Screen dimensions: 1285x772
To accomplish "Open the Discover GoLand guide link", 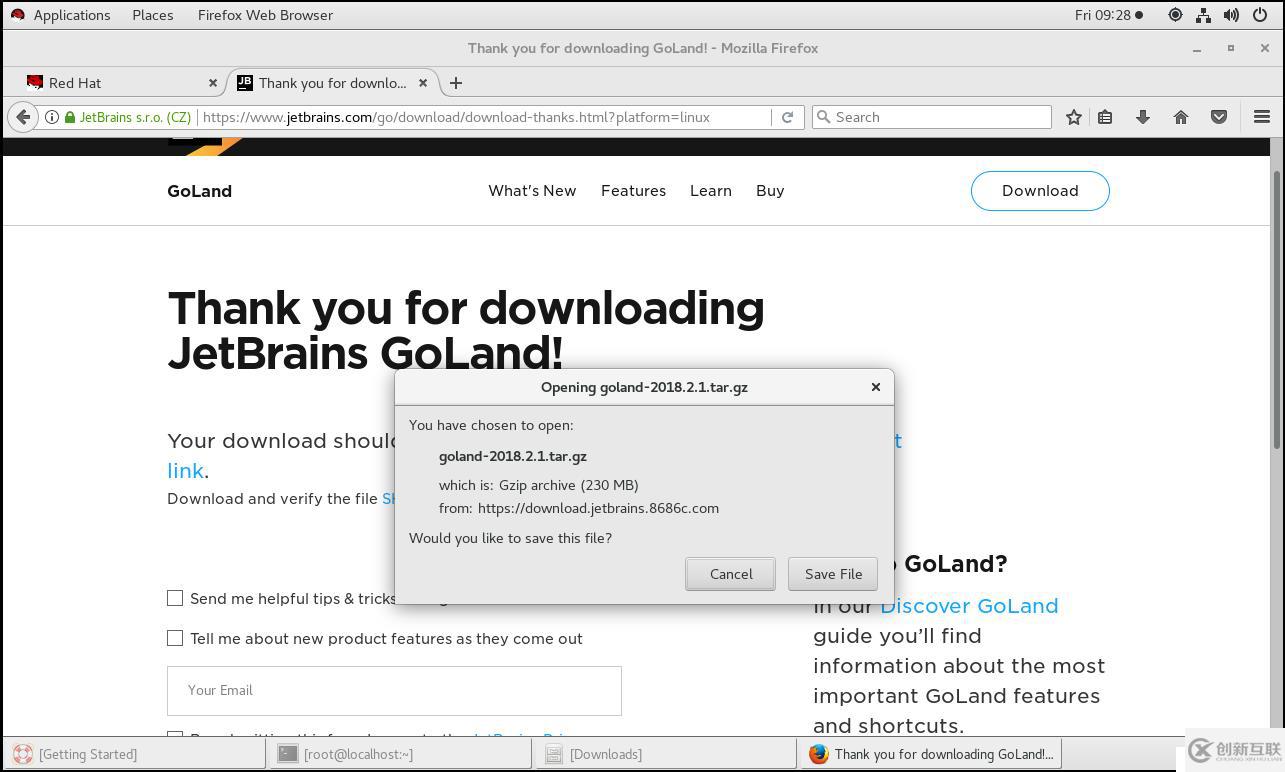I will click(x=969, y=606).
